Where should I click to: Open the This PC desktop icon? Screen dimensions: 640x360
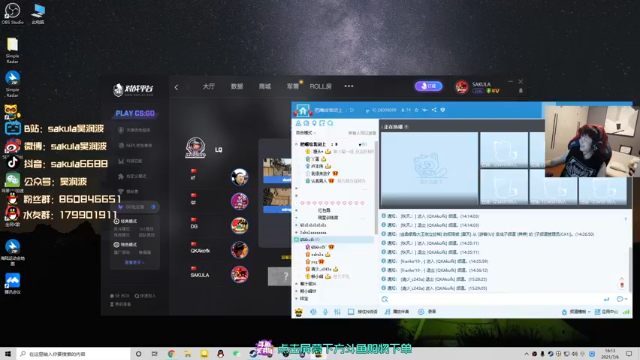(x=38, y=14)
